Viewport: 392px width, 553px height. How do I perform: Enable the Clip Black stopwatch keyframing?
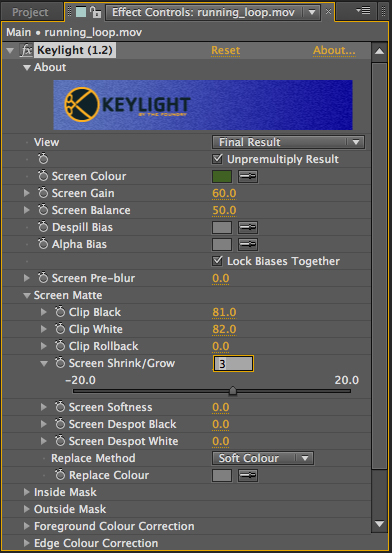(x=60, y=312)
